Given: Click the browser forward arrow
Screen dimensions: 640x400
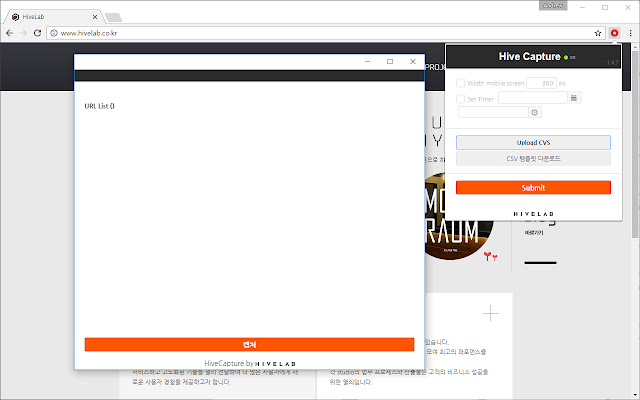Looking at the screenshot, I should (x=23, y=33).
